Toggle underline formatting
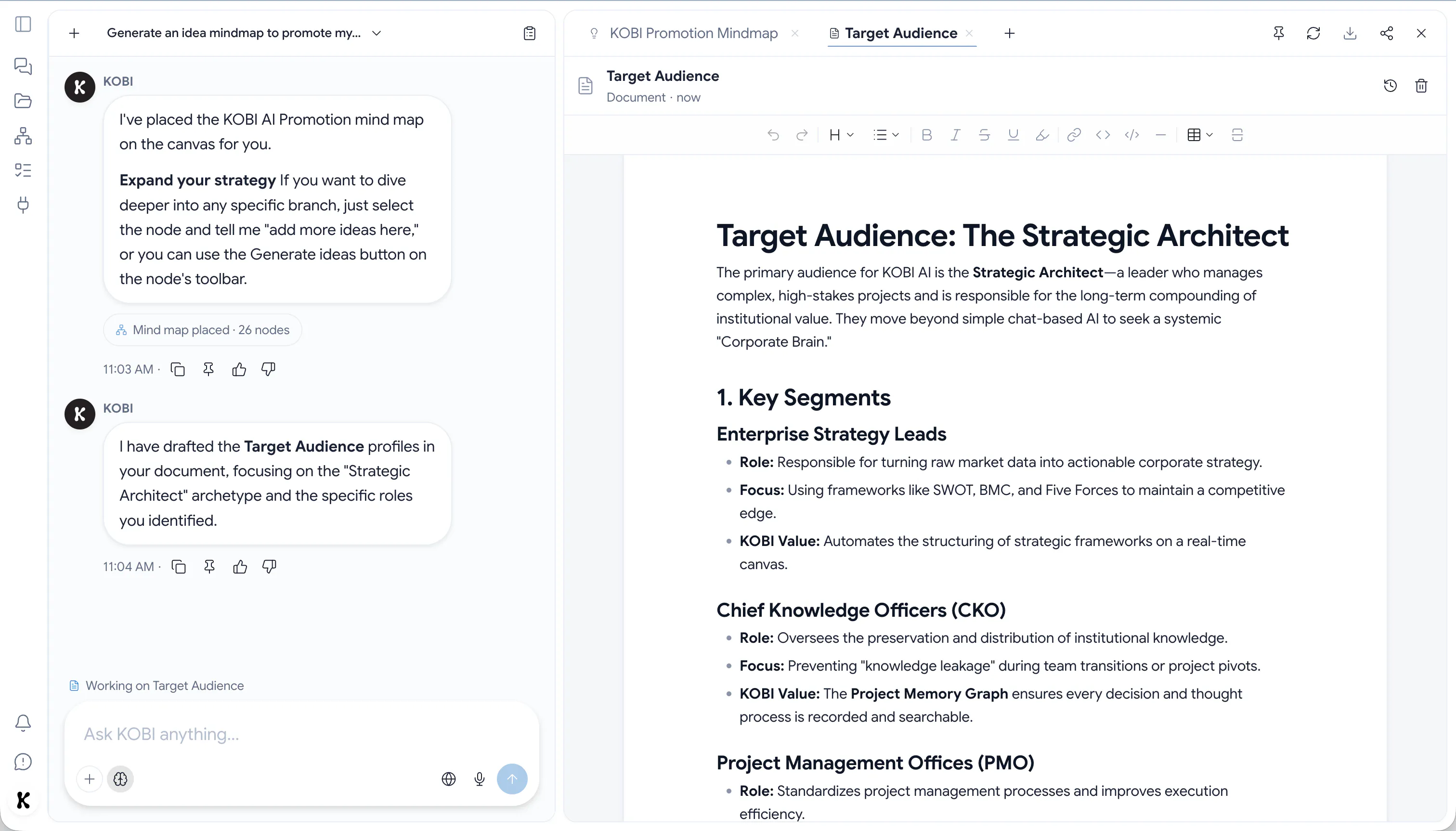 [1013, 135]
